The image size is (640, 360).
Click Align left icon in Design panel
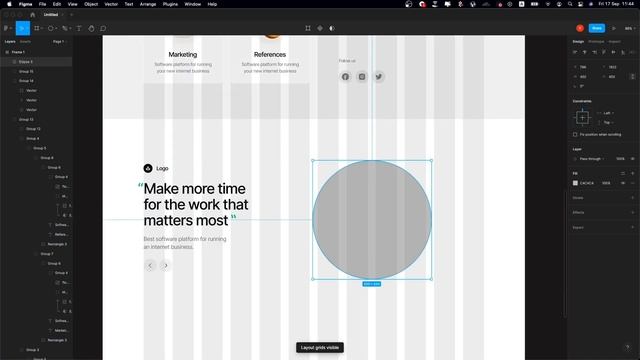click(x=575, y=52)
